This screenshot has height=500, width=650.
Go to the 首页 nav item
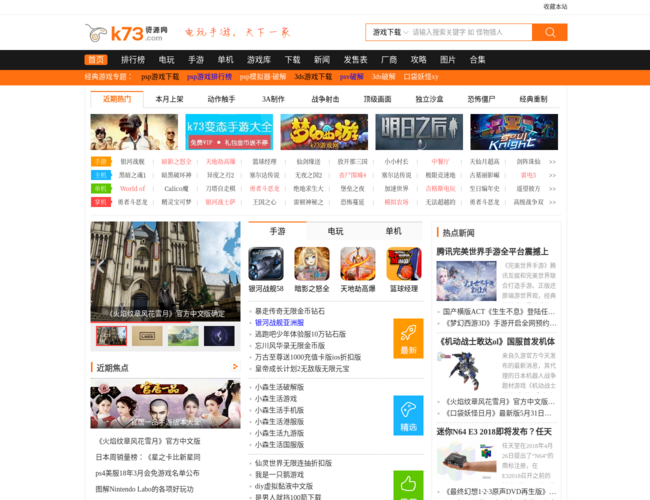pos(96,60)
